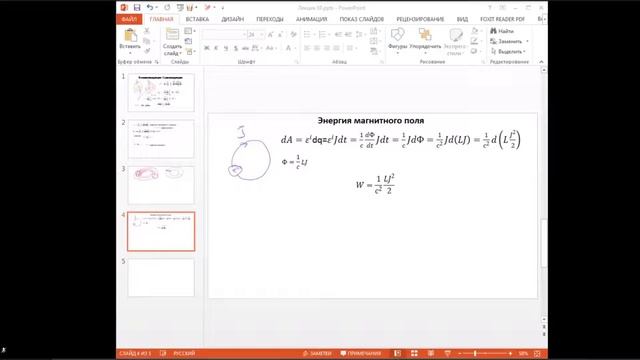640x360 pixels.
Task: Switch to the АНИМАЦИЯ tab
Action: click(311, 19)
